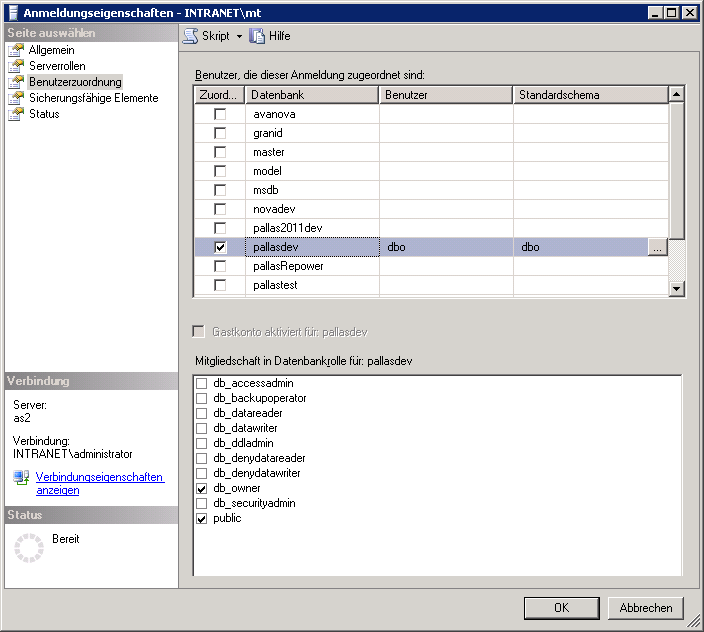Confirm the dialog with OK
The height and width of the screenshot is (632, 704).
coord(561,608)
